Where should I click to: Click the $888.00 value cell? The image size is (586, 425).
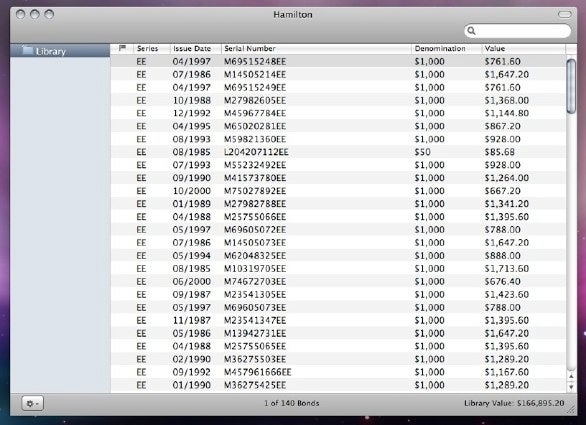tap(502, 256)
